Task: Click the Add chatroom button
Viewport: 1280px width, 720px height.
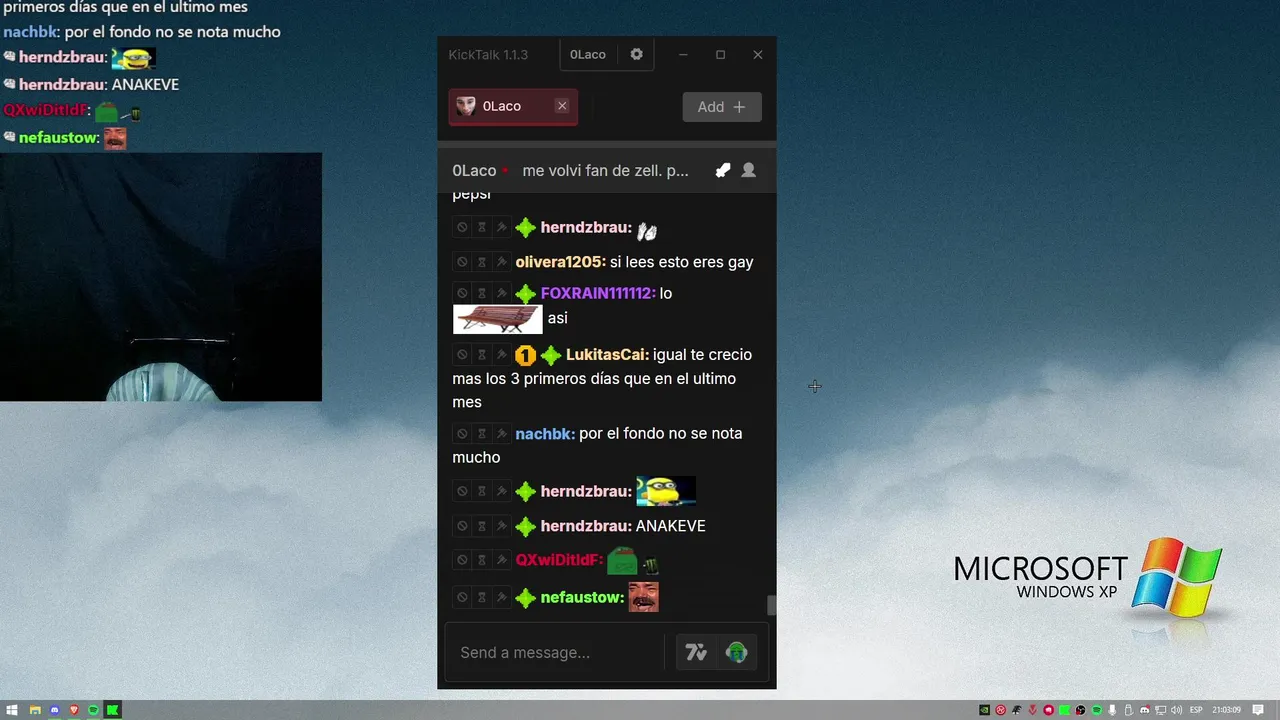Action: coord(722,107)
